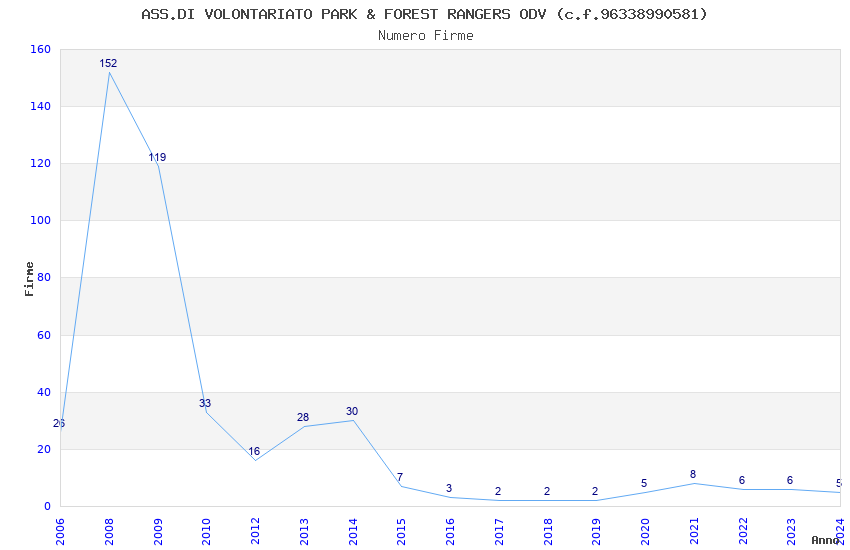Click the y-axis value 40
This screenshot has width=850, height=550.
click(x=44, y=392)
